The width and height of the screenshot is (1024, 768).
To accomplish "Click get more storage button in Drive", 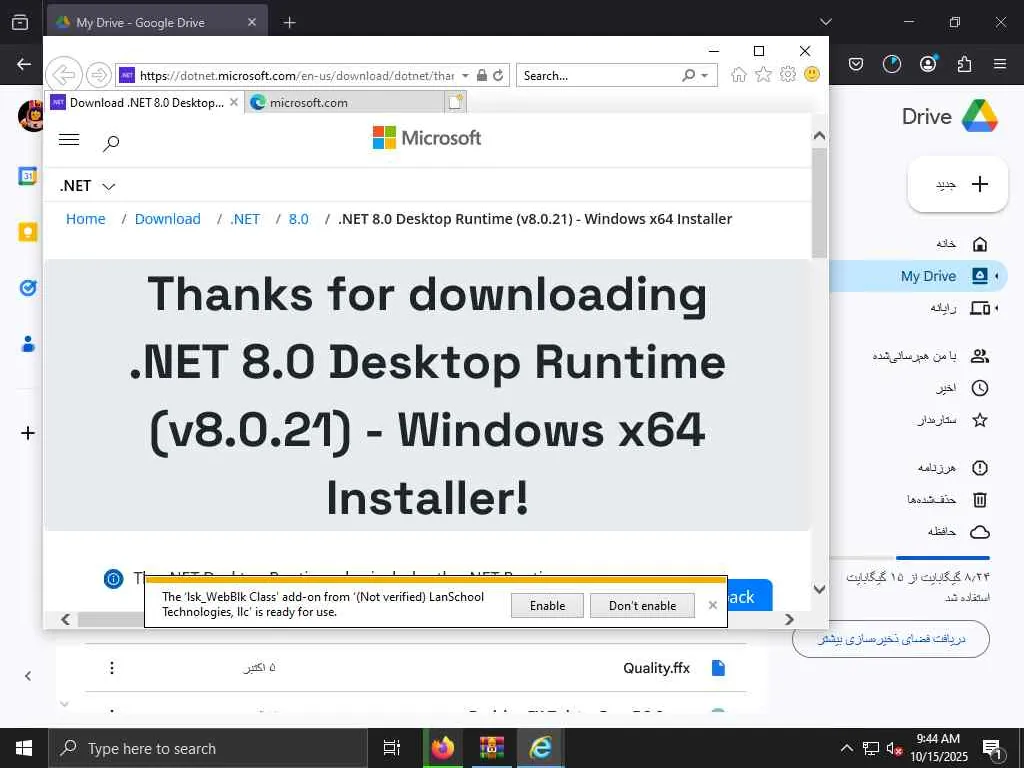I will [x=891, y=639].
